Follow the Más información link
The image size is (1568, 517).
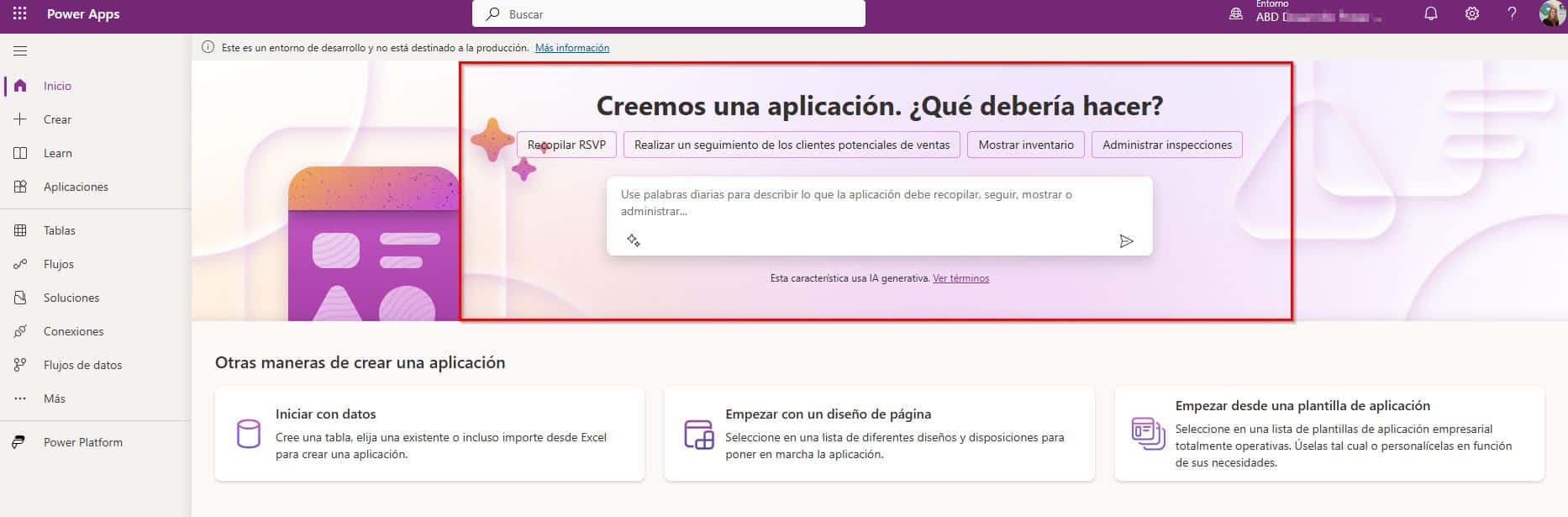pos(572,48)
